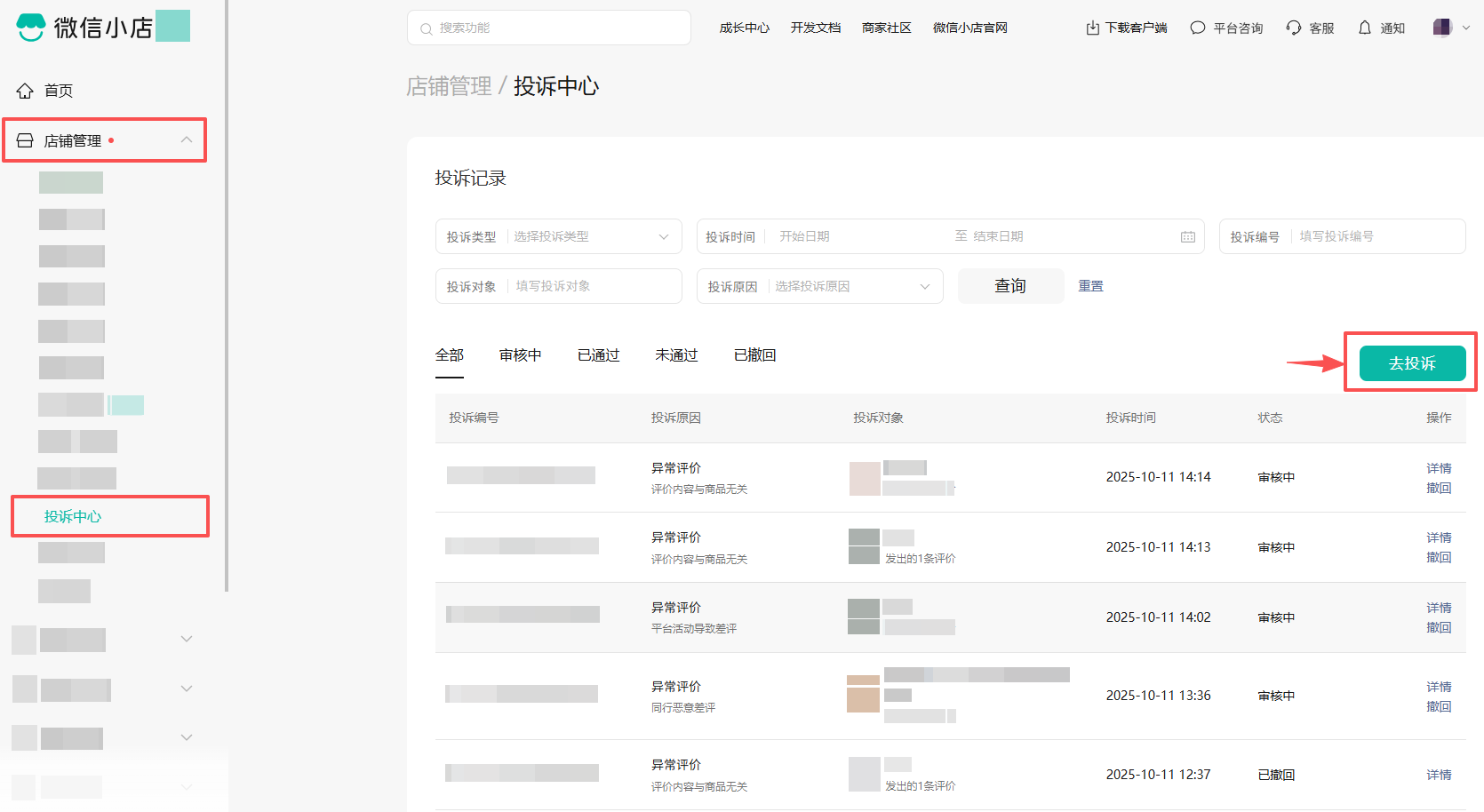This screenshot has height=812, width=1484.
Task: Click the 查询 search button
Action: click(1010, 286)
